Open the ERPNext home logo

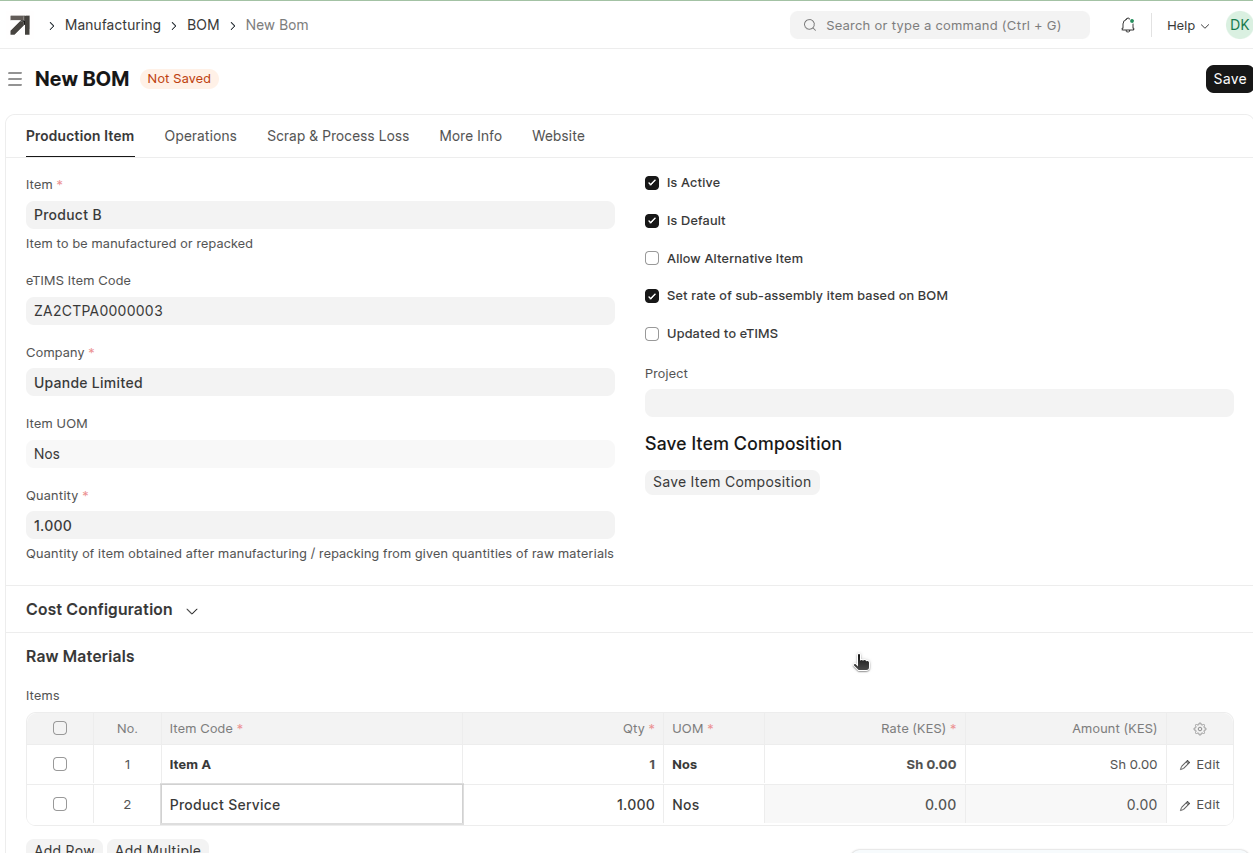click(20, 25)
